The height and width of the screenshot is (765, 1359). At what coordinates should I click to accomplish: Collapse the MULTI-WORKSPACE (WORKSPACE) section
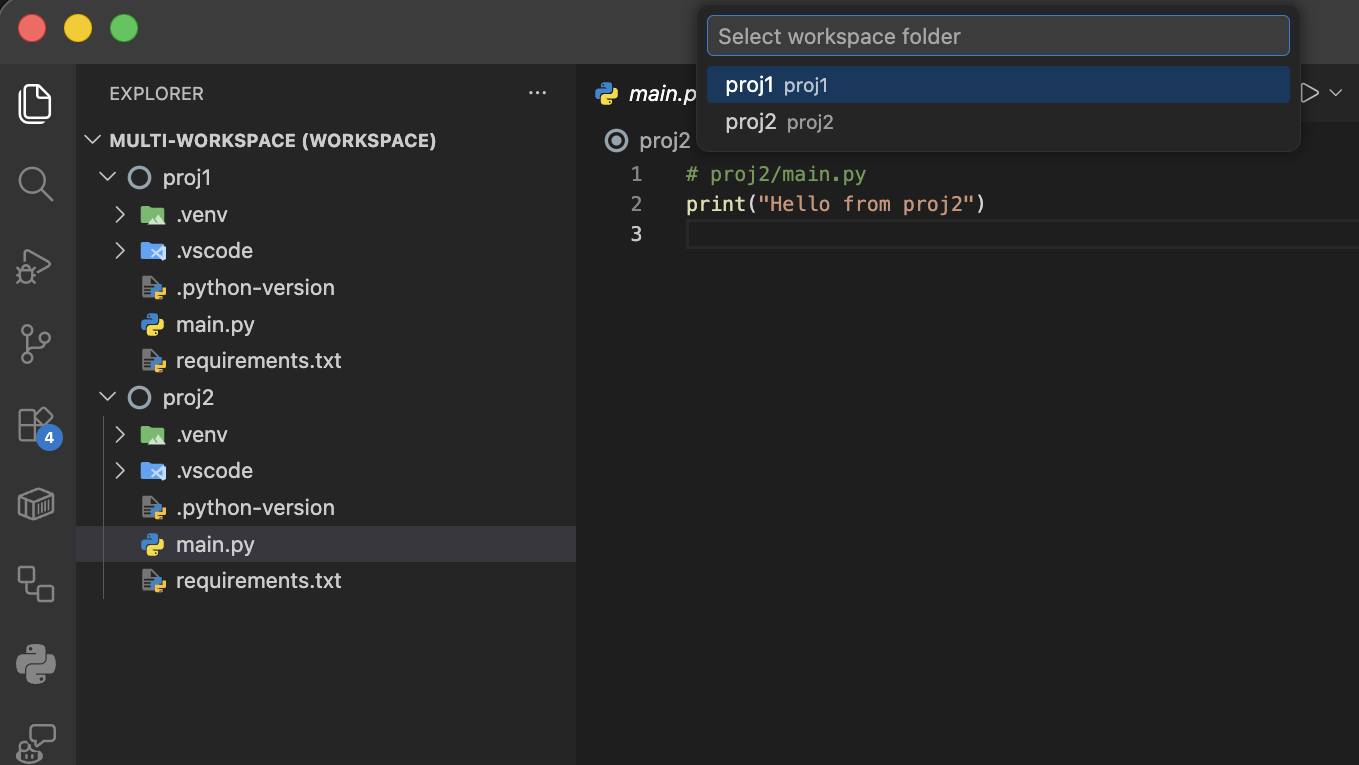[92, 140]
